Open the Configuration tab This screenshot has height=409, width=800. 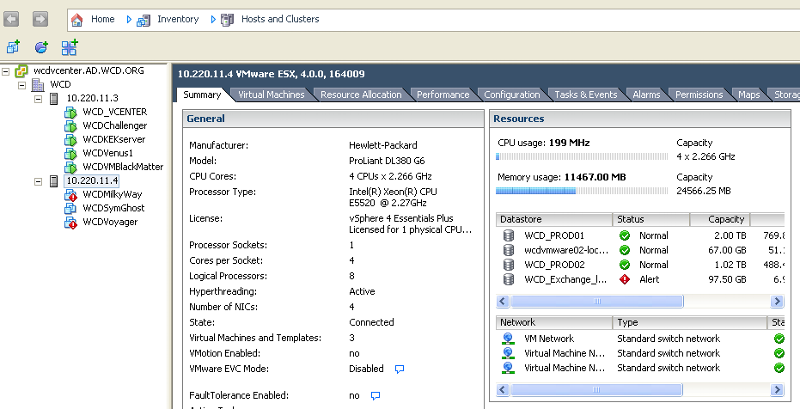(x=512, y=95)
